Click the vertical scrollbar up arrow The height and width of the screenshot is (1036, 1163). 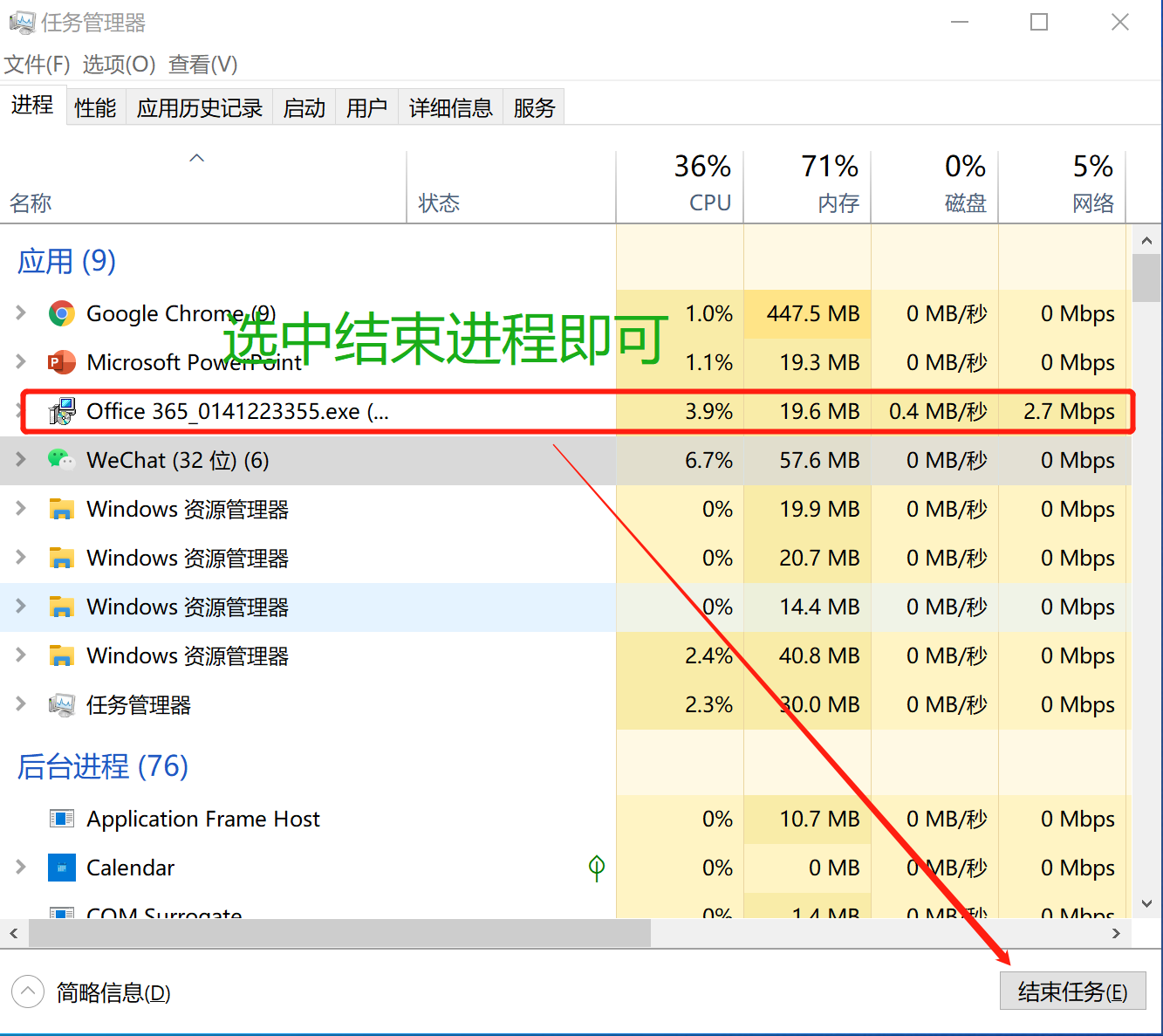coord(1146,240)
